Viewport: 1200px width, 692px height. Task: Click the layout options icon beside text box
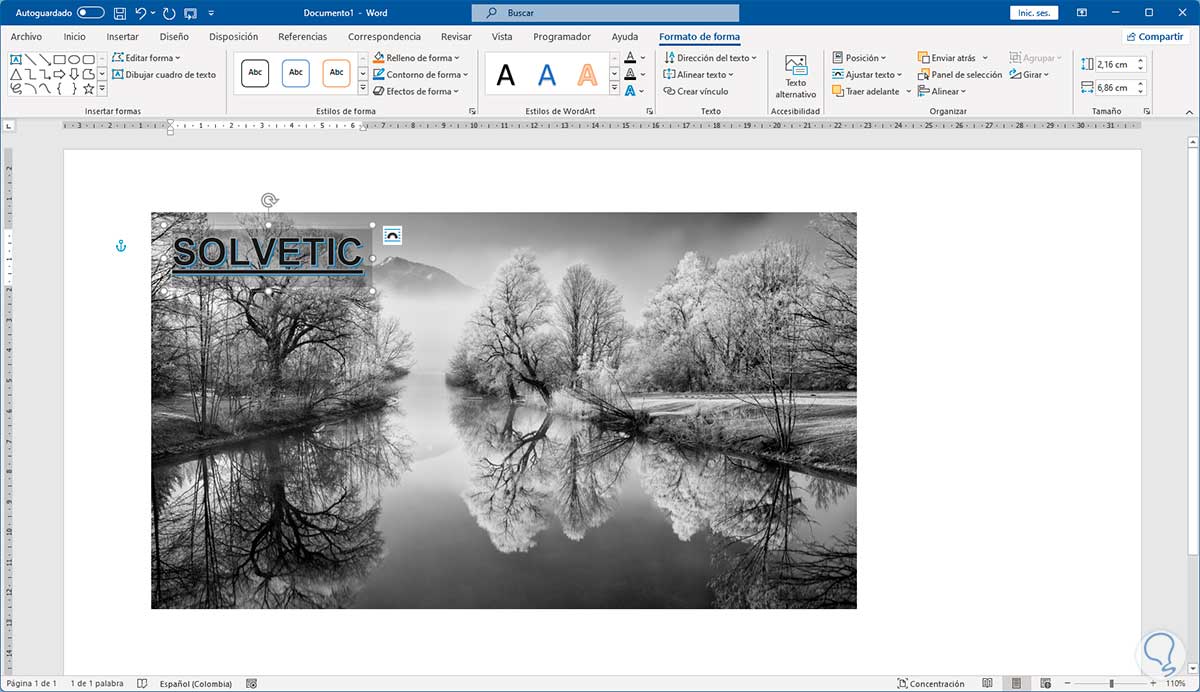(x=392, y=235)
